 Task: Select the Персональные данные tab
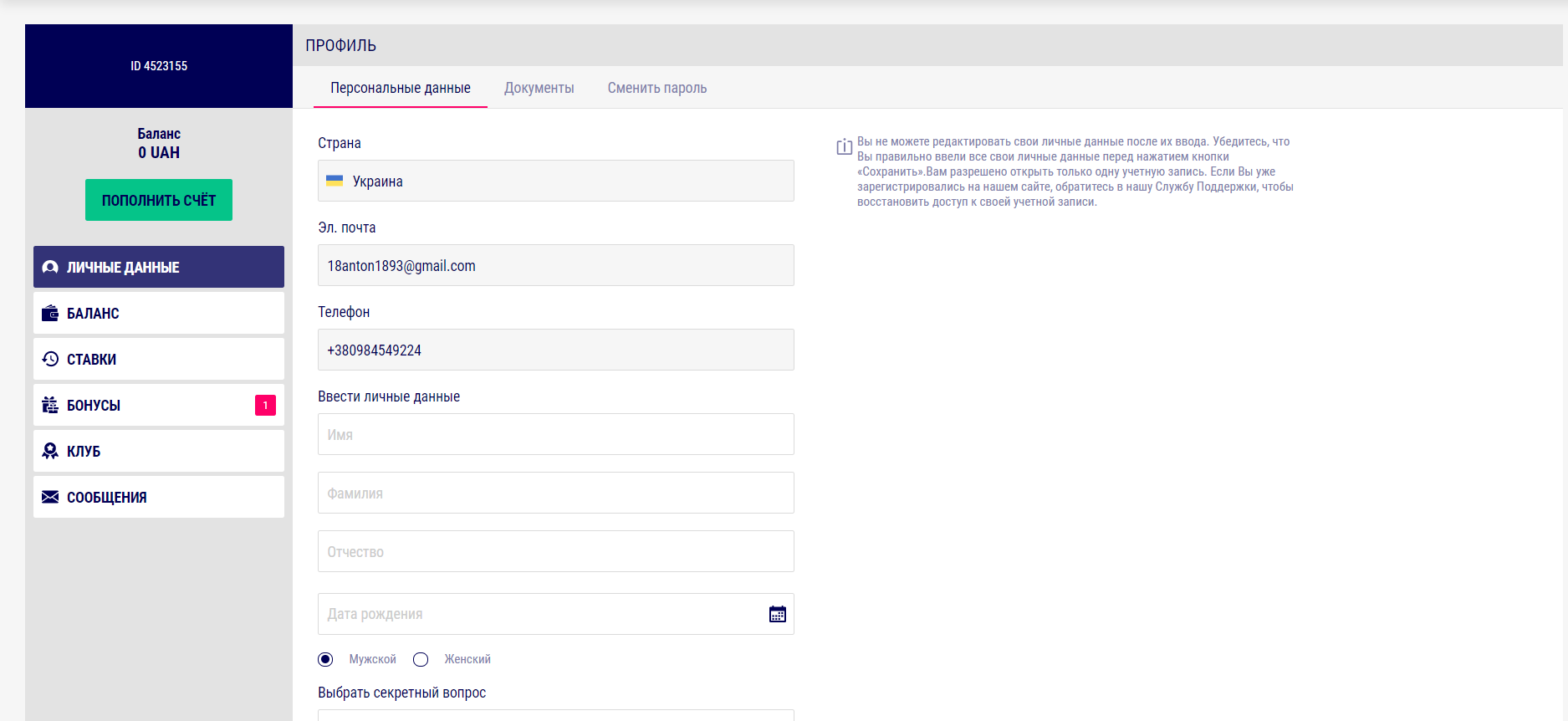[400, 88]
